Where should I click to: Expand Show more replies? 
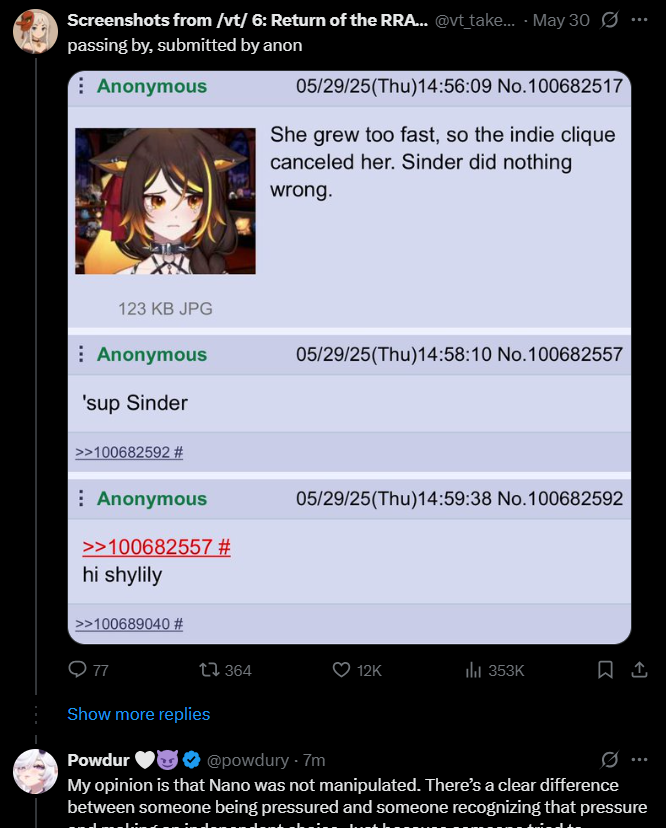[138, 714]
